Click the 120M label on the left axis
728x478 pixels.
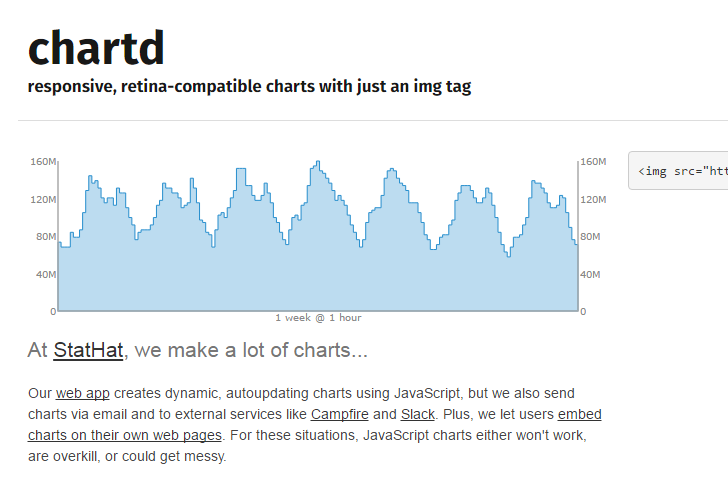[x=43, y=199]
